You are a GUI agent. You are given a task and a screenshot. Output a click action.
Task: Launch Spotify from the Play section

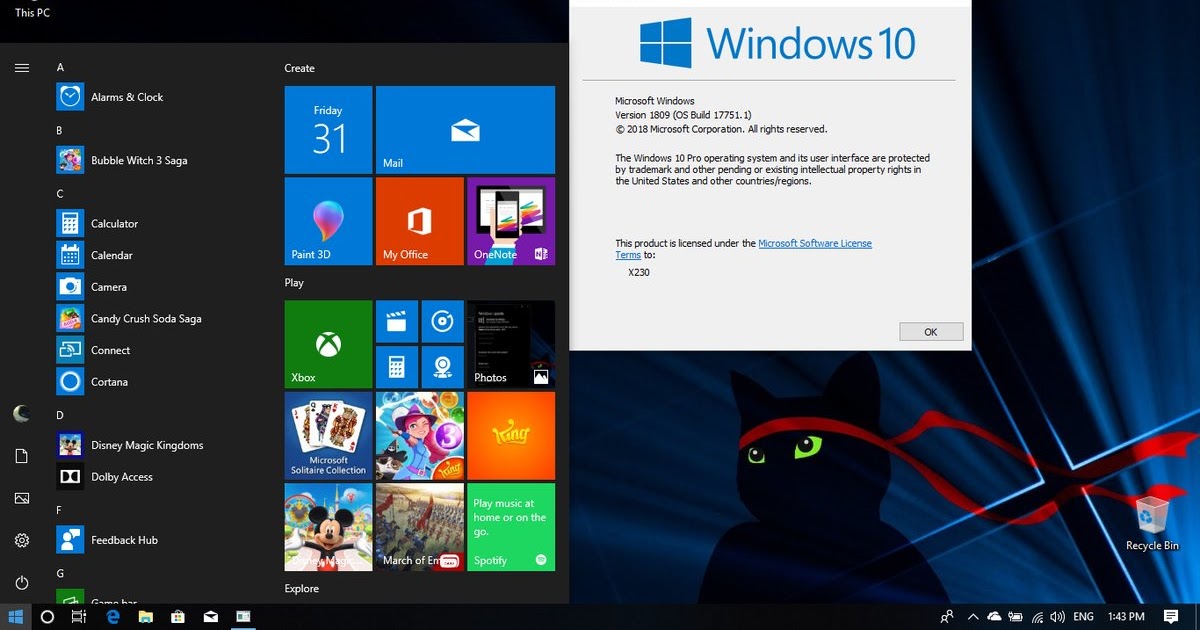(x=510, y=527)
